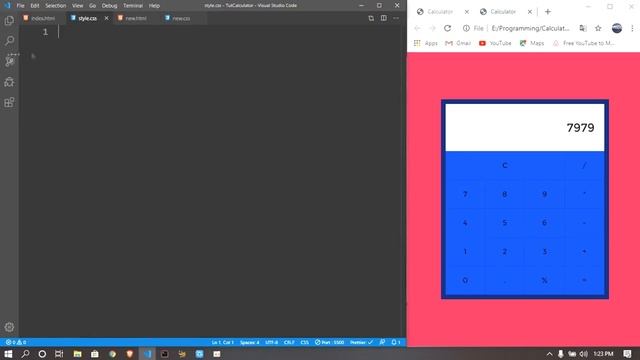Click the C clear button on calculator
The image size is (640, 360).
[504, 166]
